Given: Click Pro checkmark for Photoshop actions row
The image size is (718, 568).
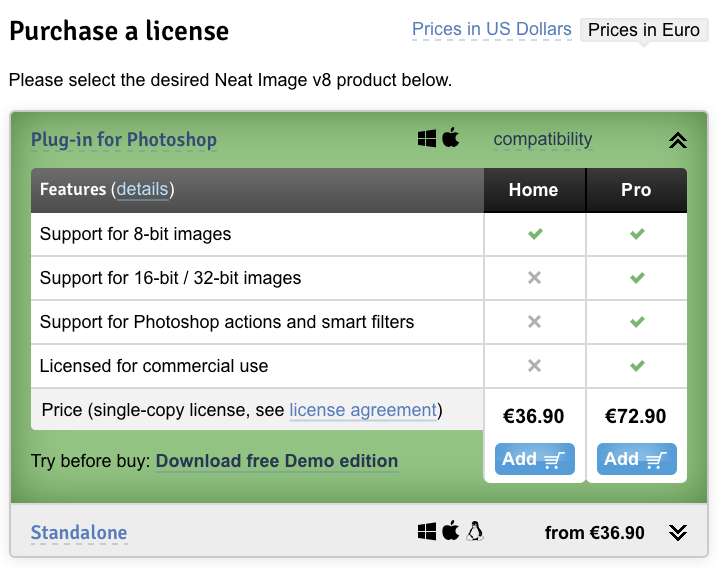Looking at the screenshot, I should coord(637,322).
